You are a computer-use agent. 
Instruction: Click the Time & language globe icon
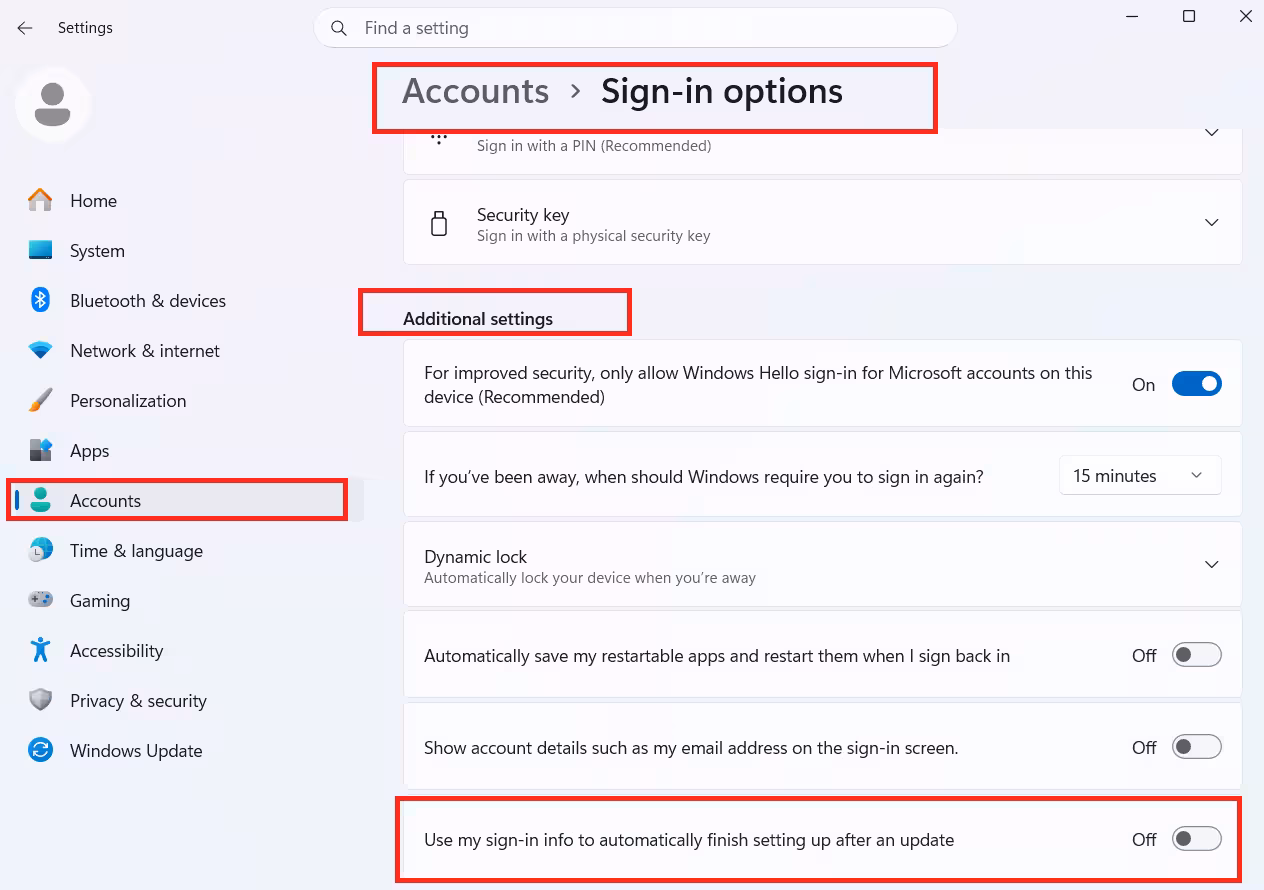[x=40, y=550]
